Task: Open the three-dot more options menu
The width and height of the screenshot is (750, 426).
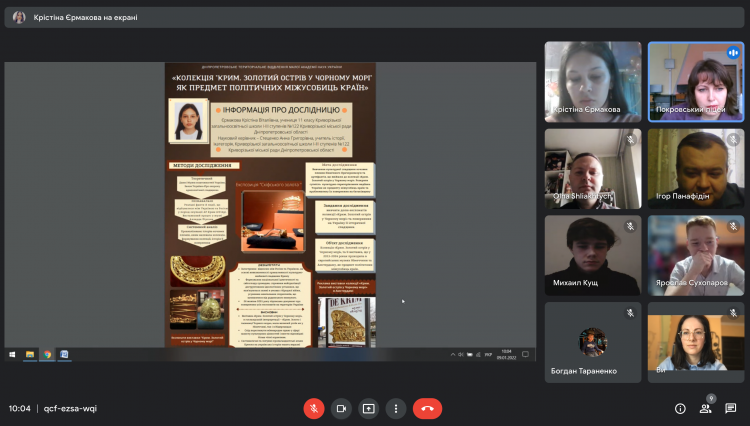Action: tap(396, 408)
